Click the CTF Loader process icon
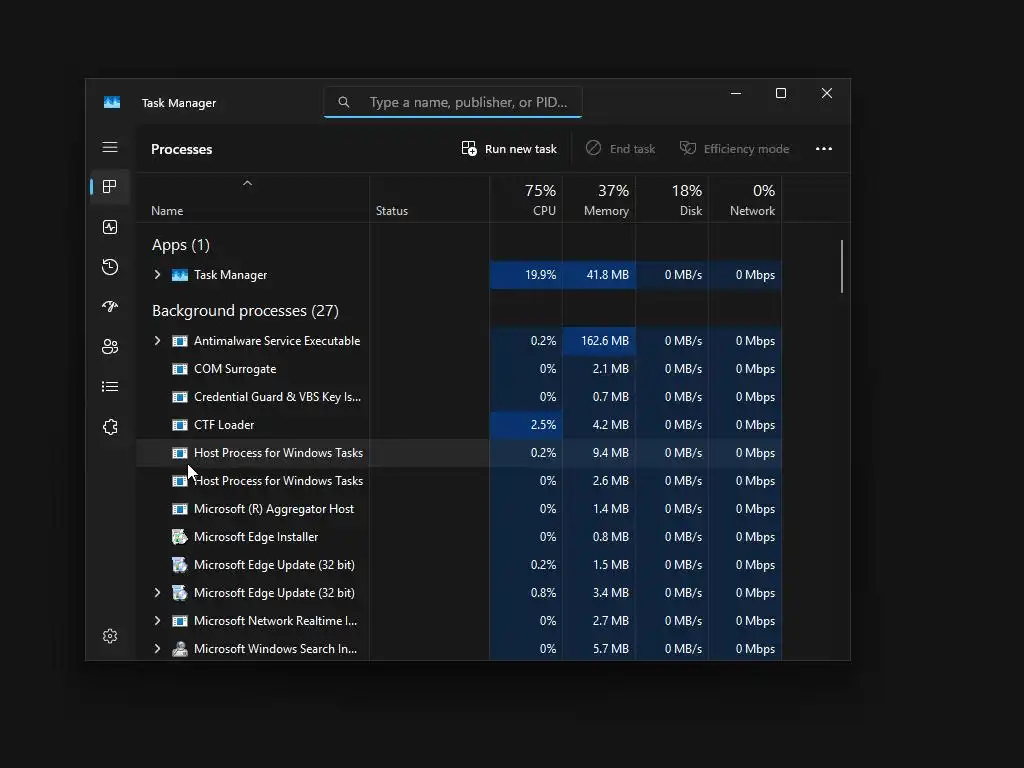Viewport: 1024px width, 768px height. tap(180, 425)
